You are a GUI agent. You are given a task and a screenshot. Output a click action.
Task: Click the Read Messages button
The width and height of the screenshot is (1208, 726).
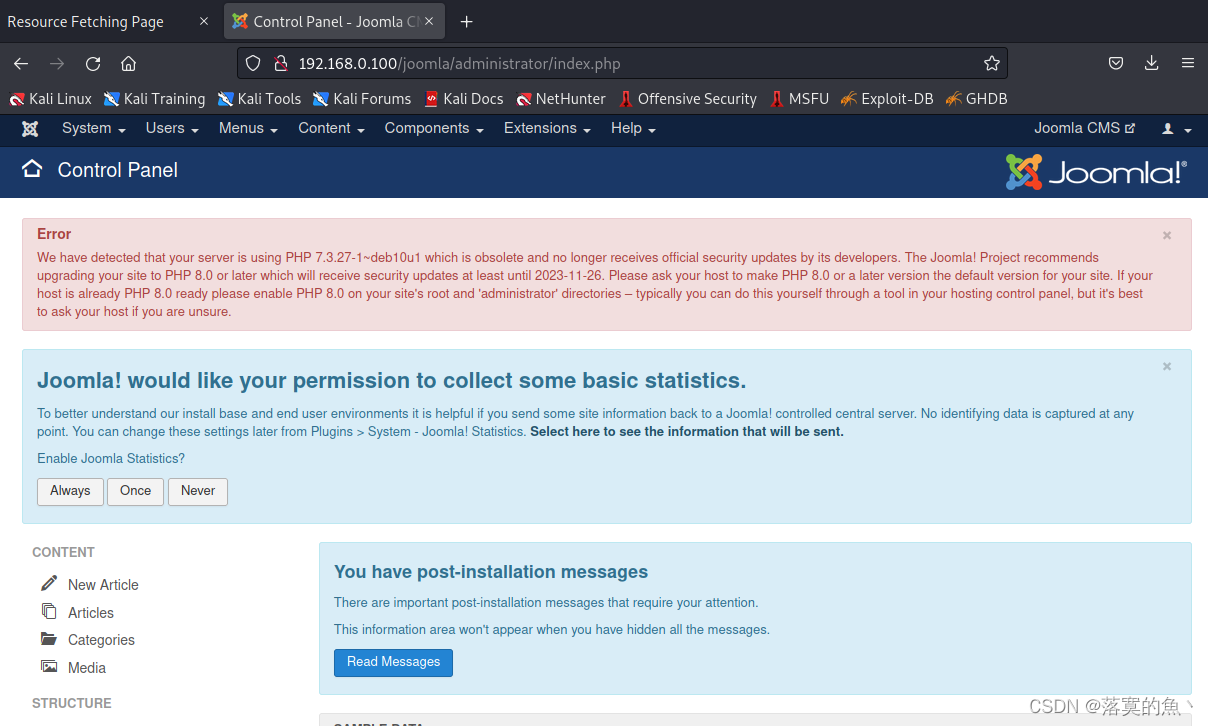click(x=393, y=662)
